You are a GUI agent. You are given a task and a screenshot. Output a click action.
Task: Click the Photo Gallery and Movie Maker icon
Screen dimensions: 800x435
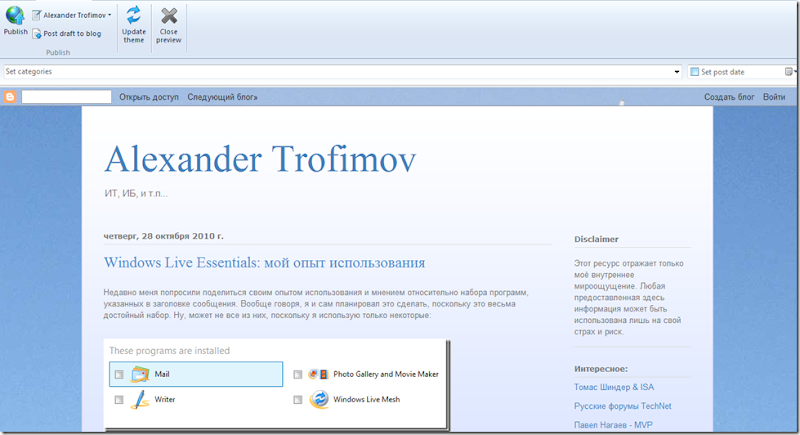318,374
